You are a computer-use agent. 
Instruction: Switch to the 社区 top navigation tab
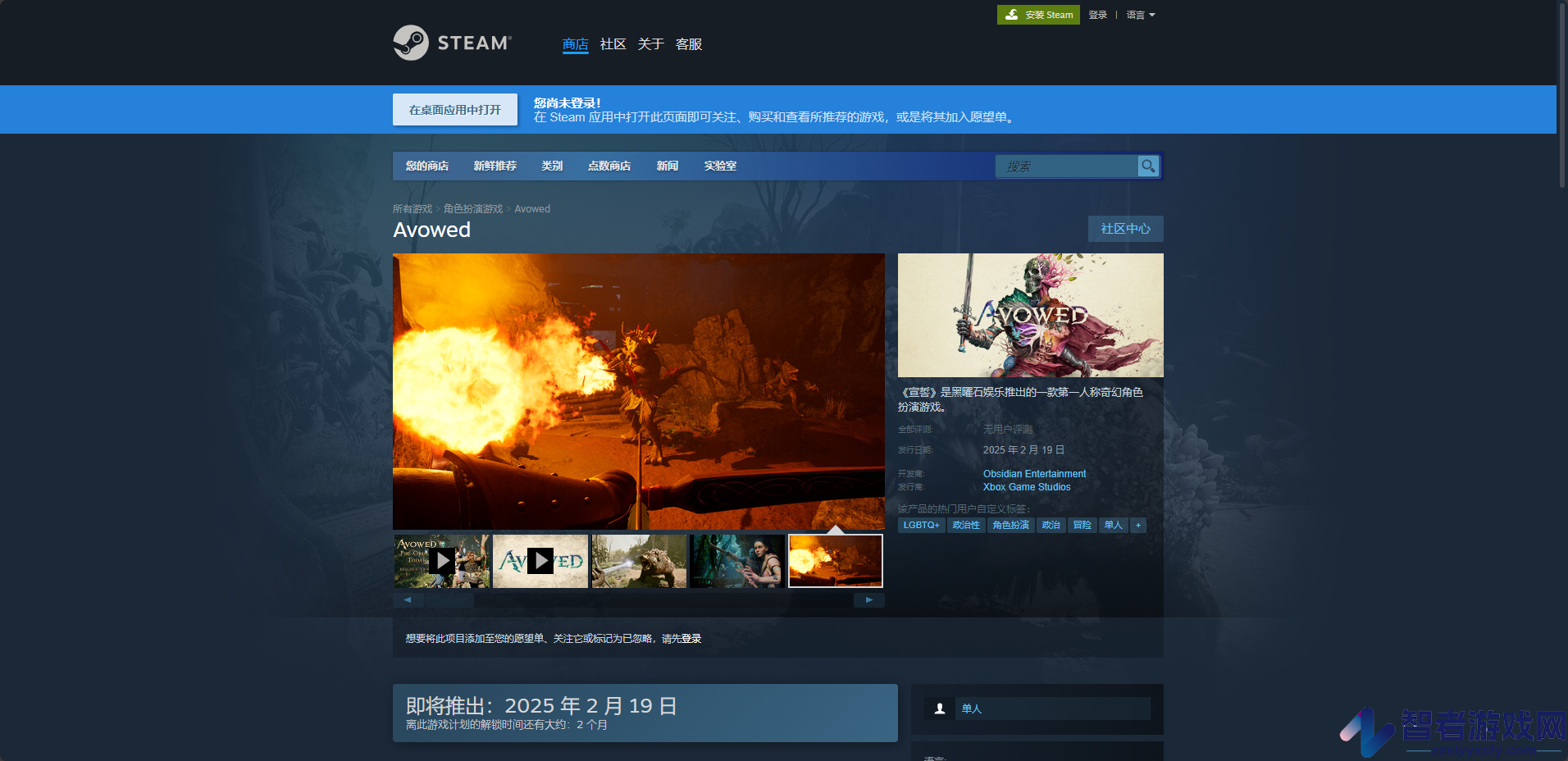point(613,44)
